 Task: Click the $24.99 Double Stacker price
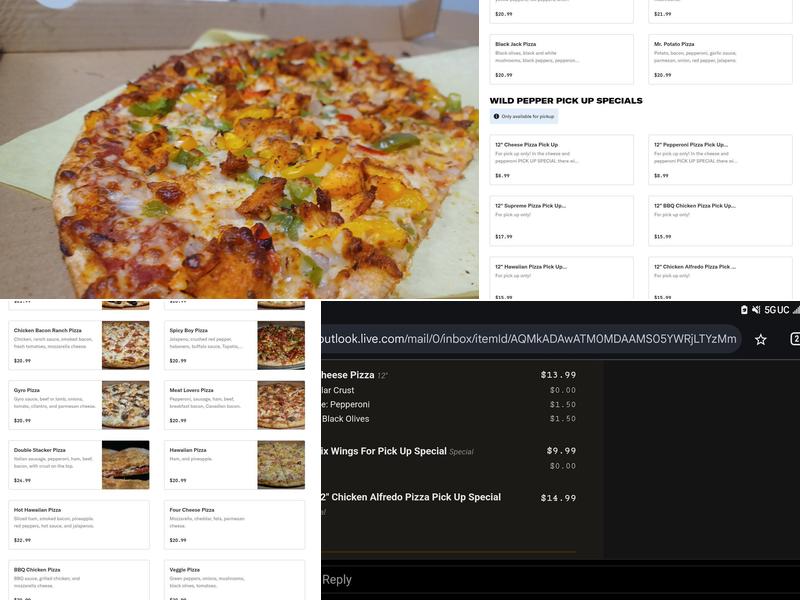point(22,481)
